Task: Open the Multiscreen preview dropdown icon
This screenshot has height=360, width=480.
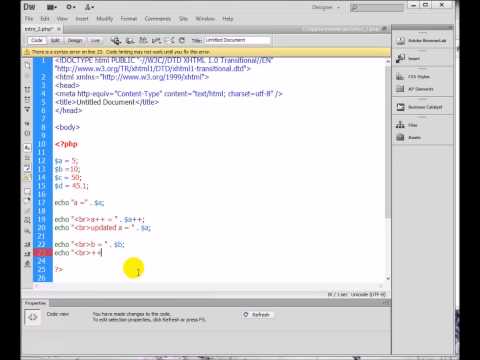Action: click(x=116, y=41)
